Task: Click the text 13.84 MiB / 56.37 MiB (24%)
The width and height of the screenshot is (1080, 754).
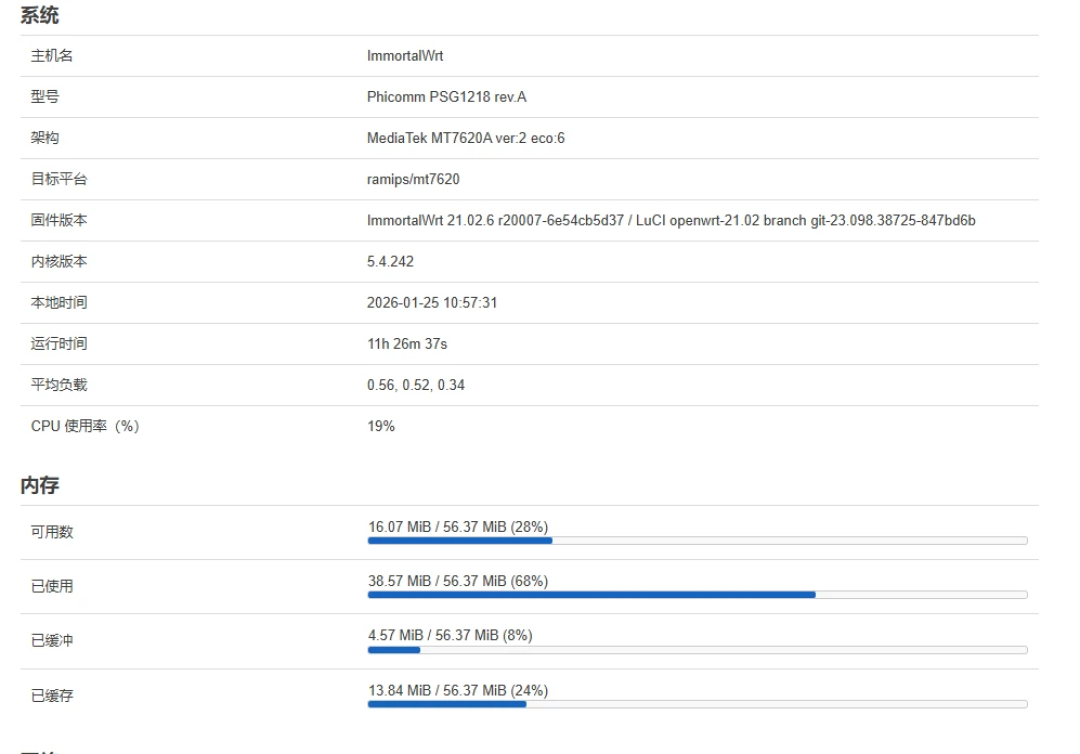Action: [458, 691]
